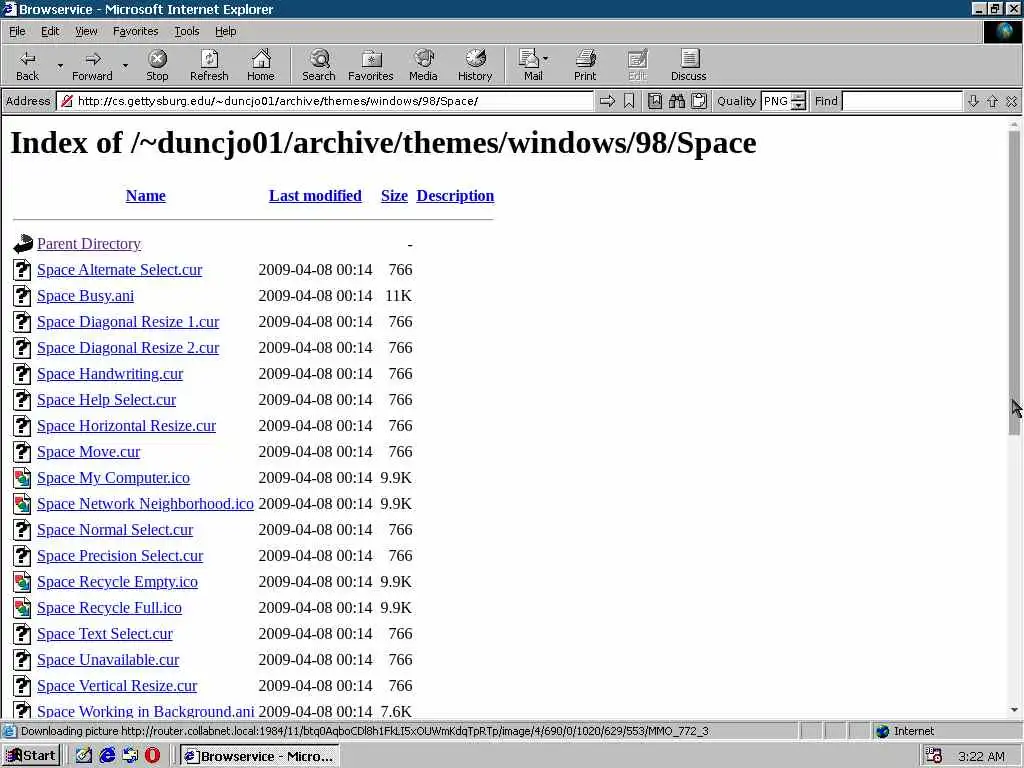1024x768 pixels.
Task: Expand the Mail button dropdown arrow
Action: pyautogui.click(x=546, y=59)
